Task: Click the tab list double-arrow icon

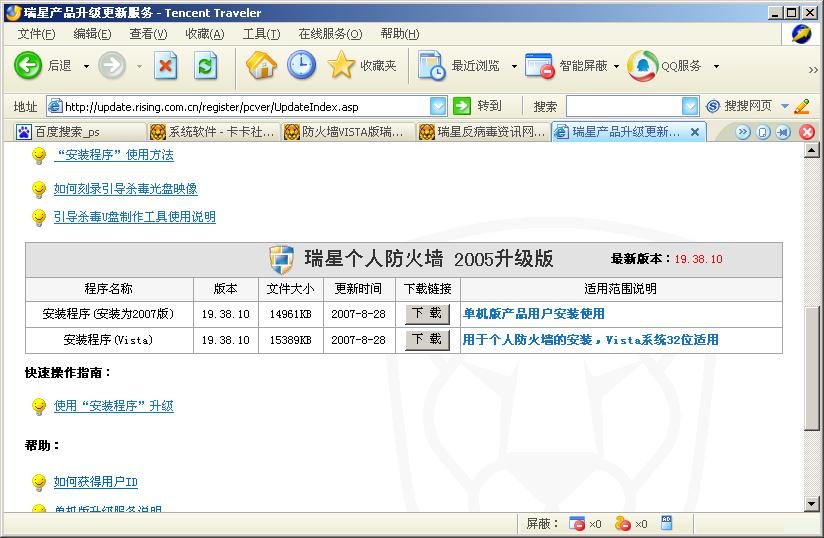Action: [x=743, y=132]
